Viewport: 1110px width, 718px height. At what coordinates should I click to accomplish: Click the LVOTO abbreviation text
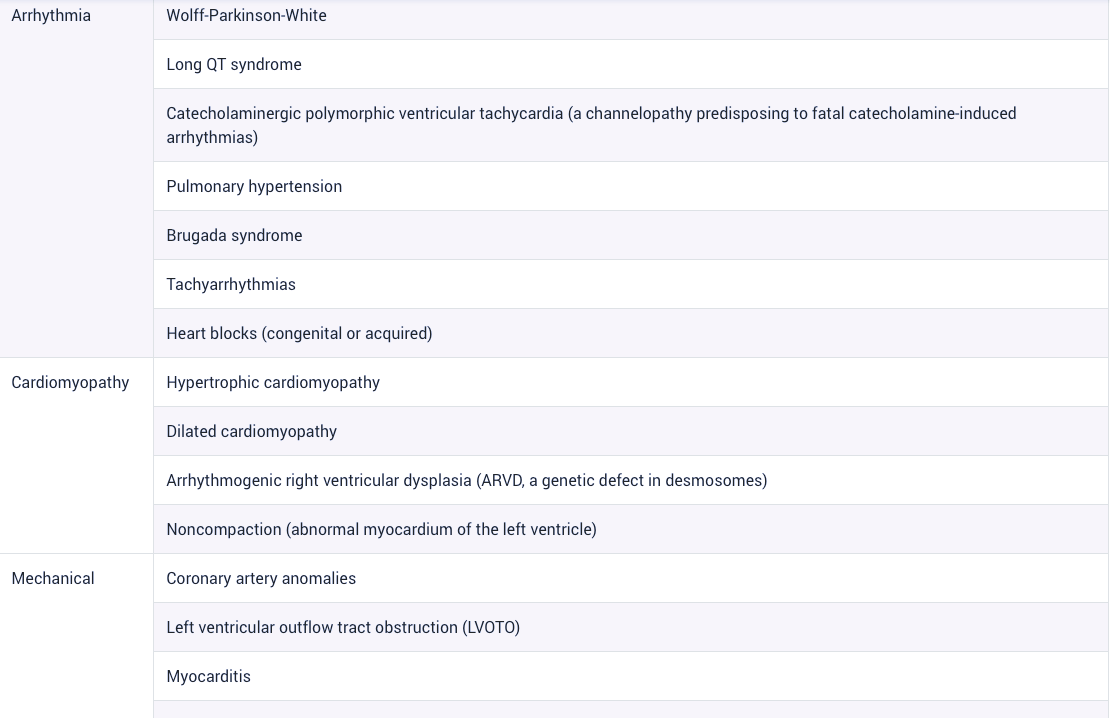pos(491,627)
